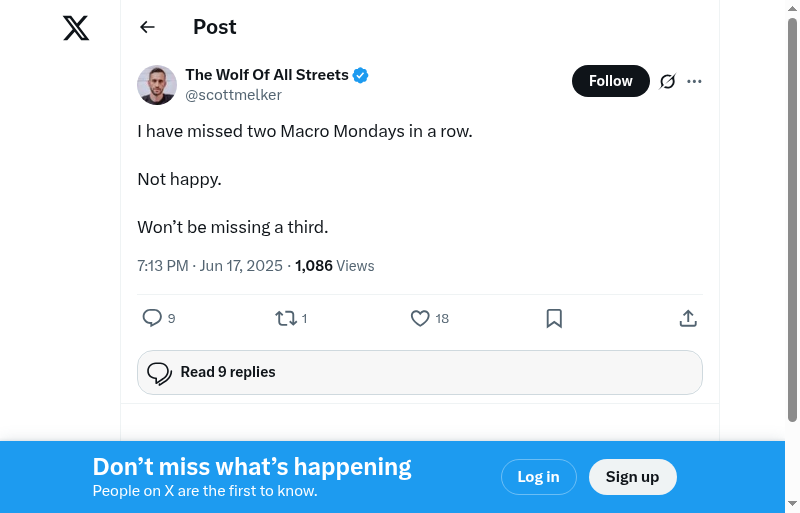Like the post with heart icon

(x=420, y=318)
